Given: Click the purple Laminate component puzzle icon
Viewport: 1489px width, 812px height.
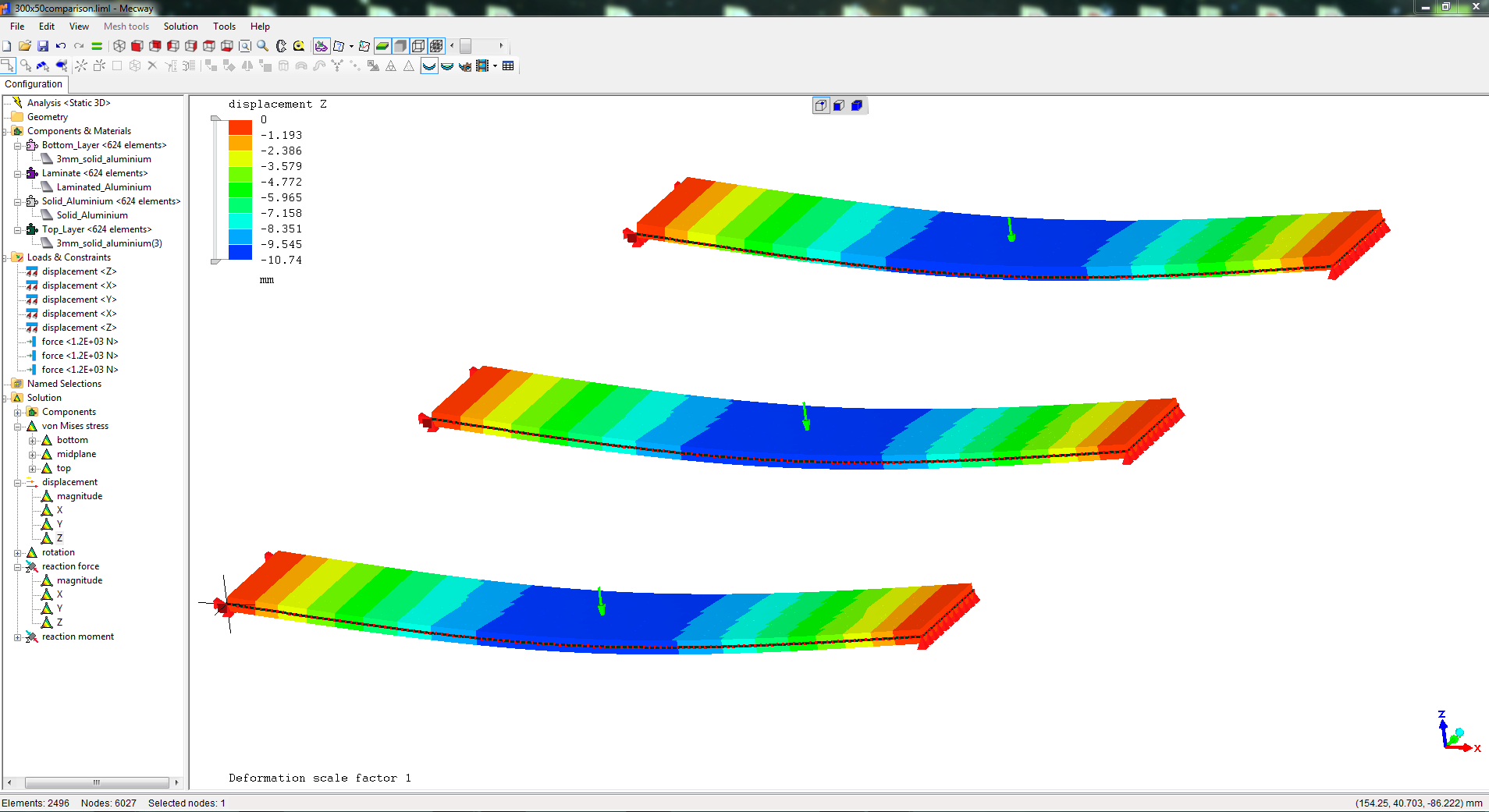Looking at the screenshot, I should tap(32, 172).
